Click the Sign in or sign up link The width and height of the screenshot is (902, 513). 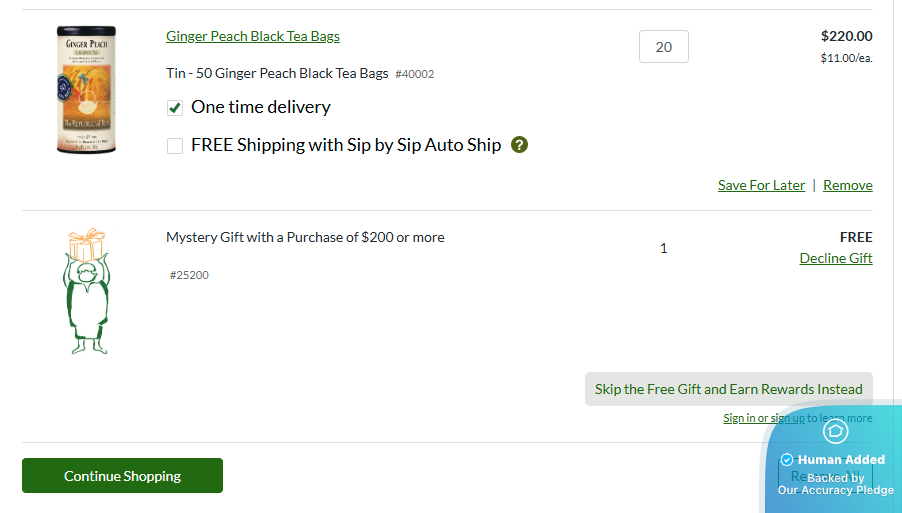point(763,418)
